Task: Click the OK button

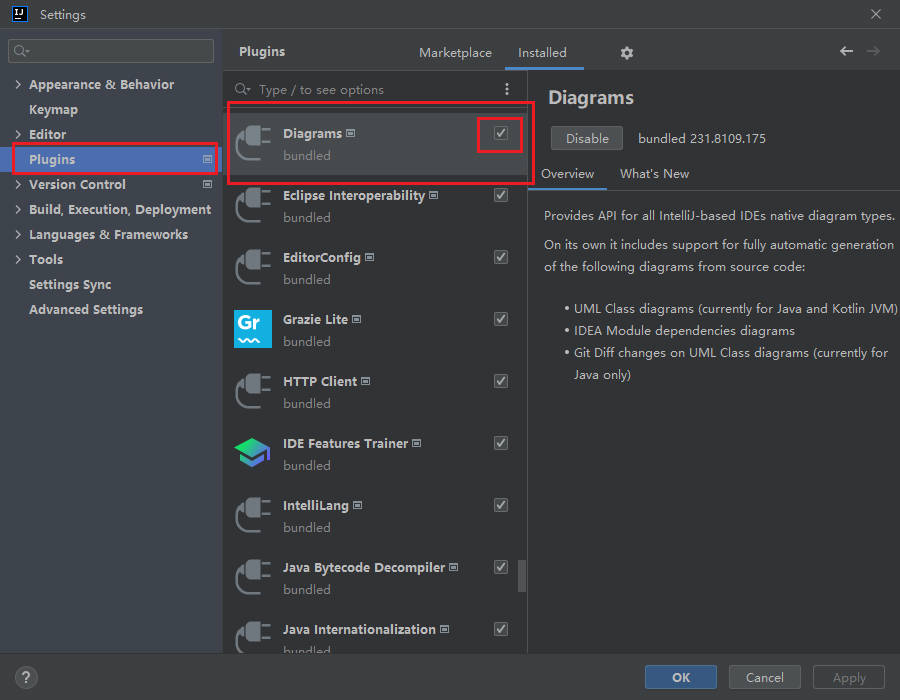Action: (681, 677)
